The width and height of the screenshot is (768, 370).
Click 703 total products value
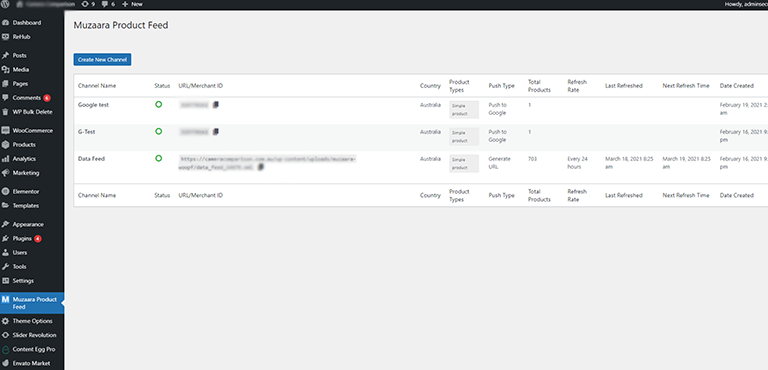click(532, 159)
